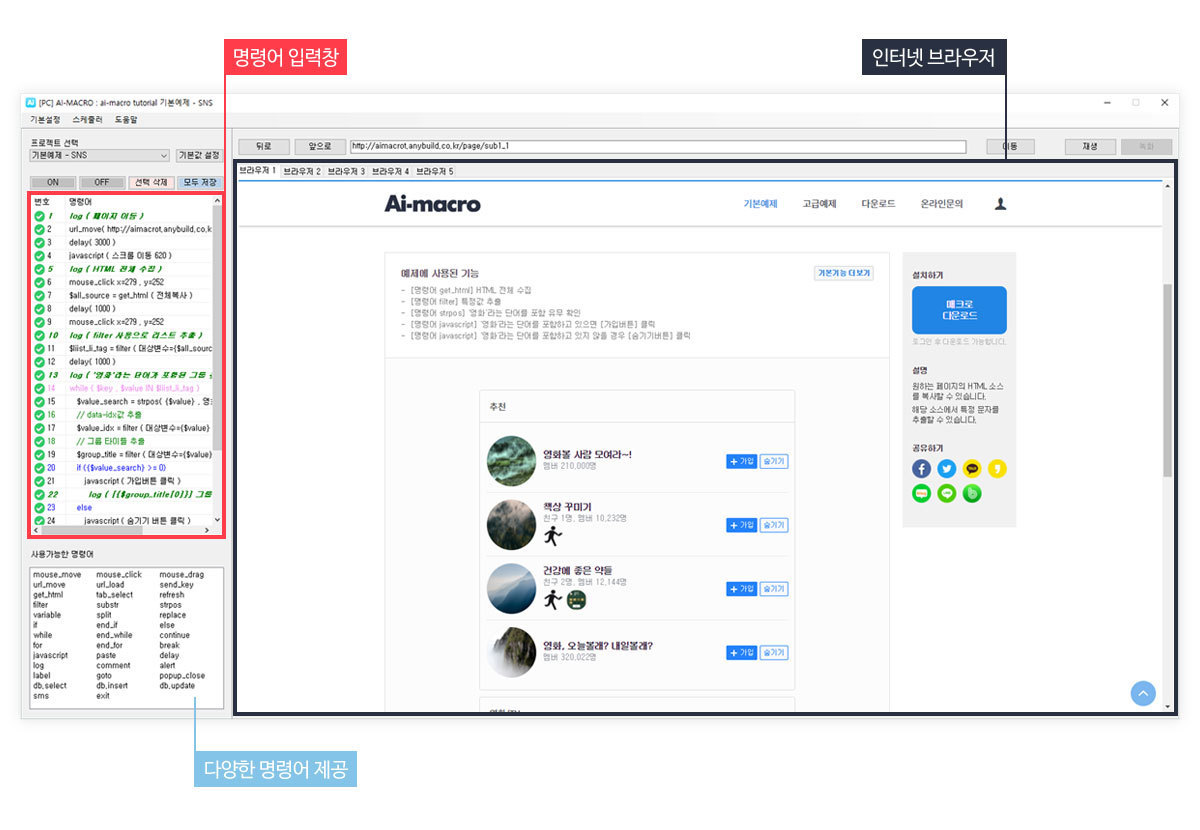The width and height of the screenshot is (1200, 830).
Task: Click the dark green badge icon under 건강에 좋은 약들
Action: point(576,600)
